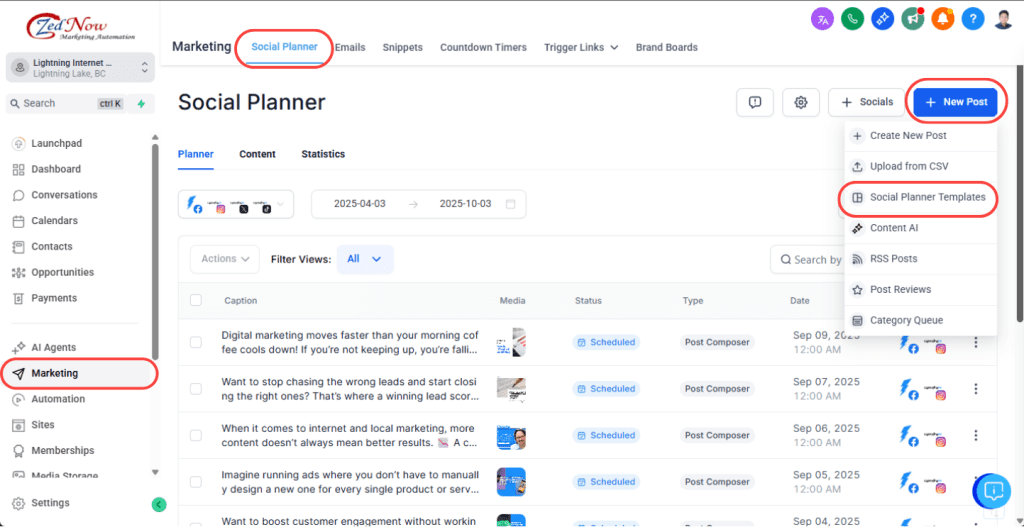Click the green phone dialer icon
1024x527 pixels.
click(853, 18)
